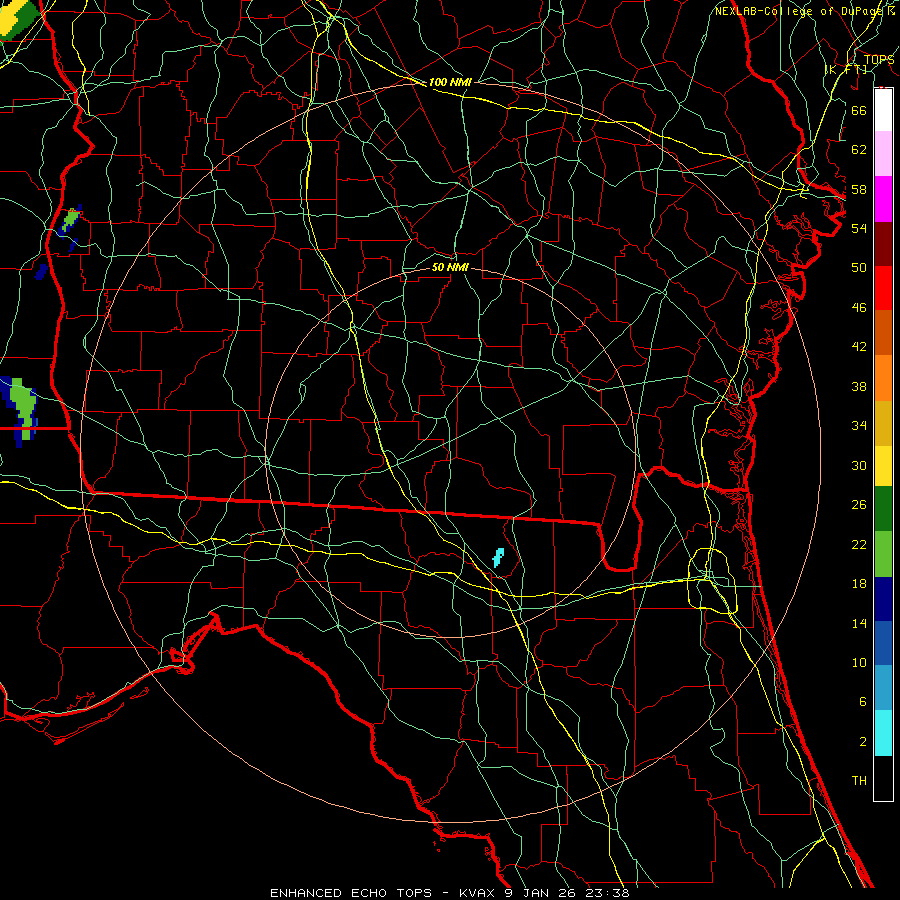Click the ENHANCED ECHO TOPS KVAX caption
This screenshot has height=900, width=900.
(449, 893)
